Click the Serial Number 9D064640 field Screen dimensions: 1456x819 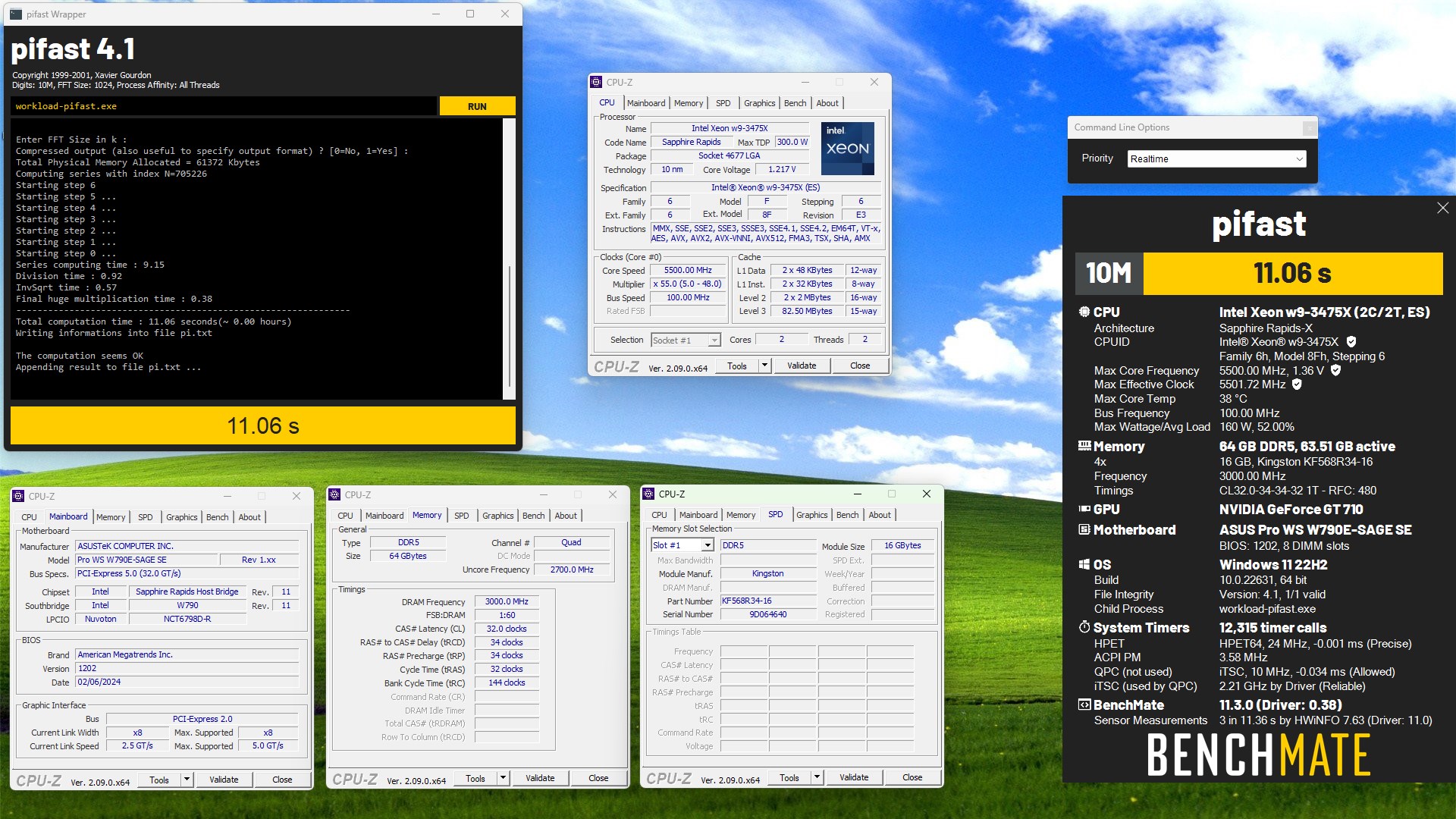(768, 614)
